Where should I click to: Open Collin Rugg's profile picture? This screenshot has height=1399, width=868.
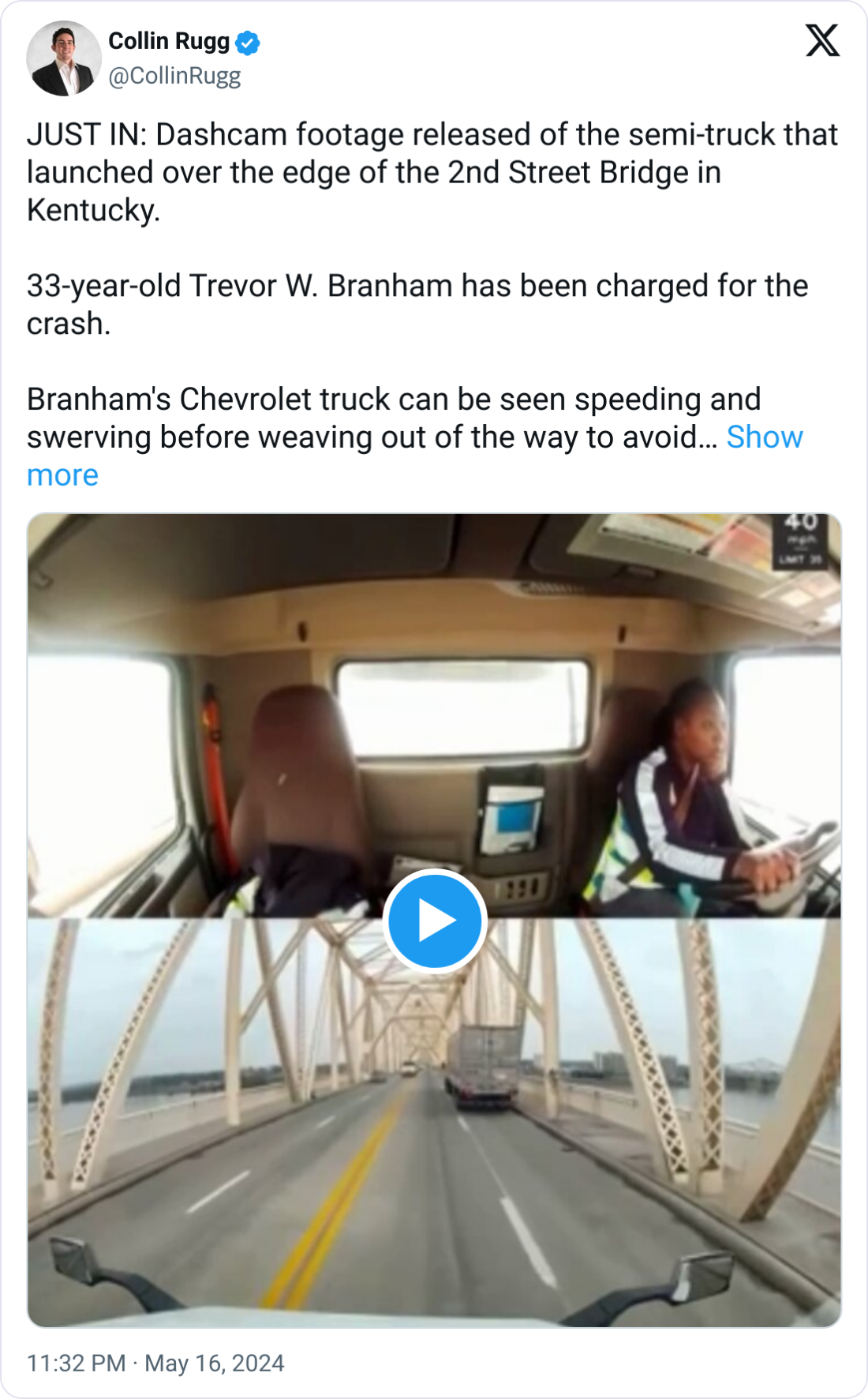coord(64,58)
